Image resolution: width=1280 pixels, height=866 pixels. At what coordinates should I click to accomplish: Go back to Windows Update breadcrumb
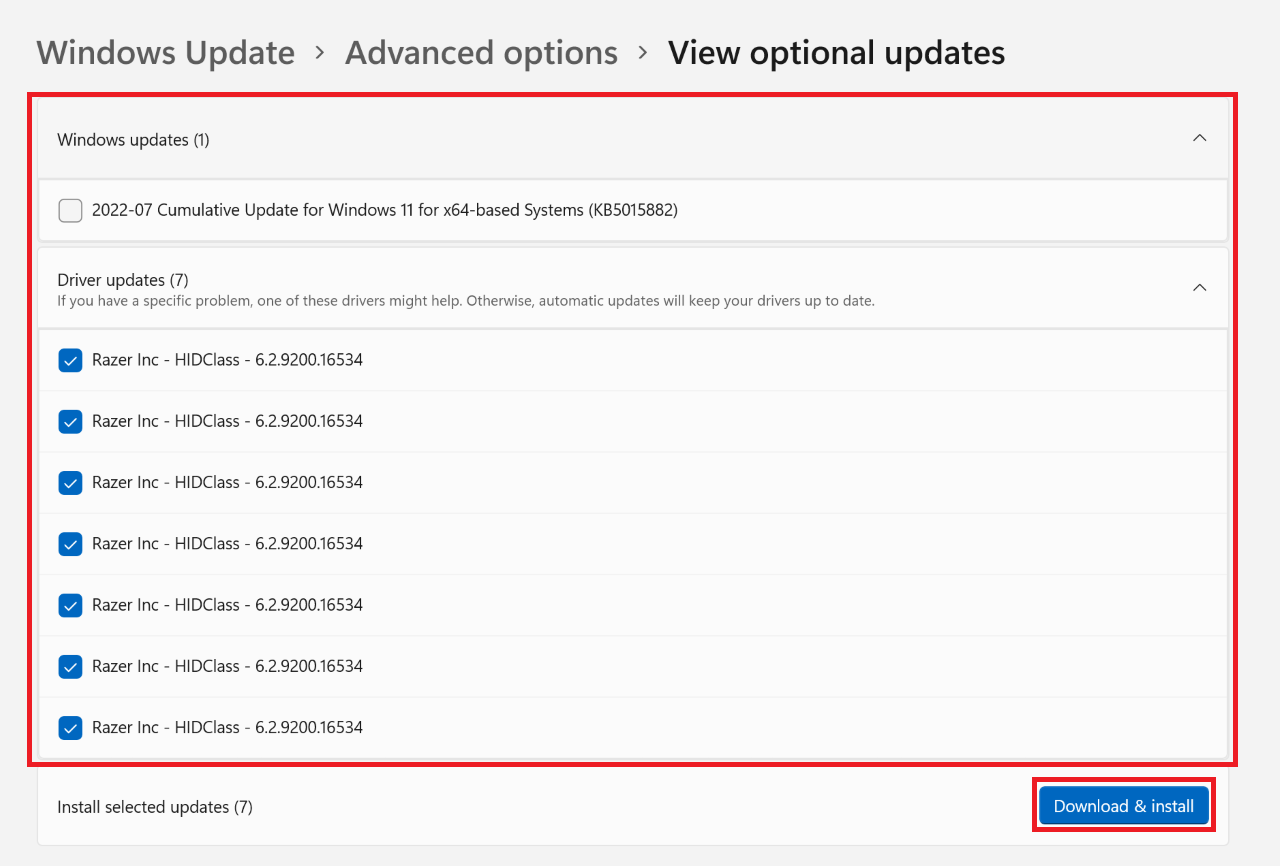click(166, 52)
